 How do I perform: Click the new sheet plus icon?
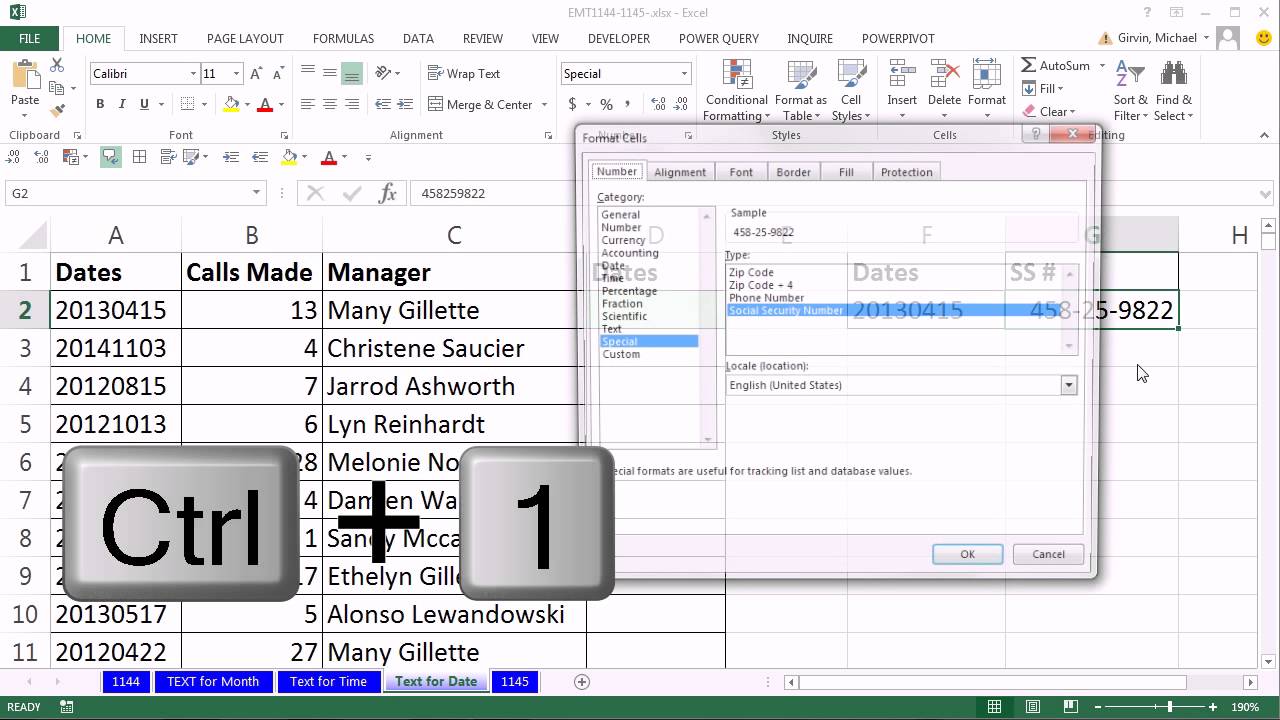582,682
